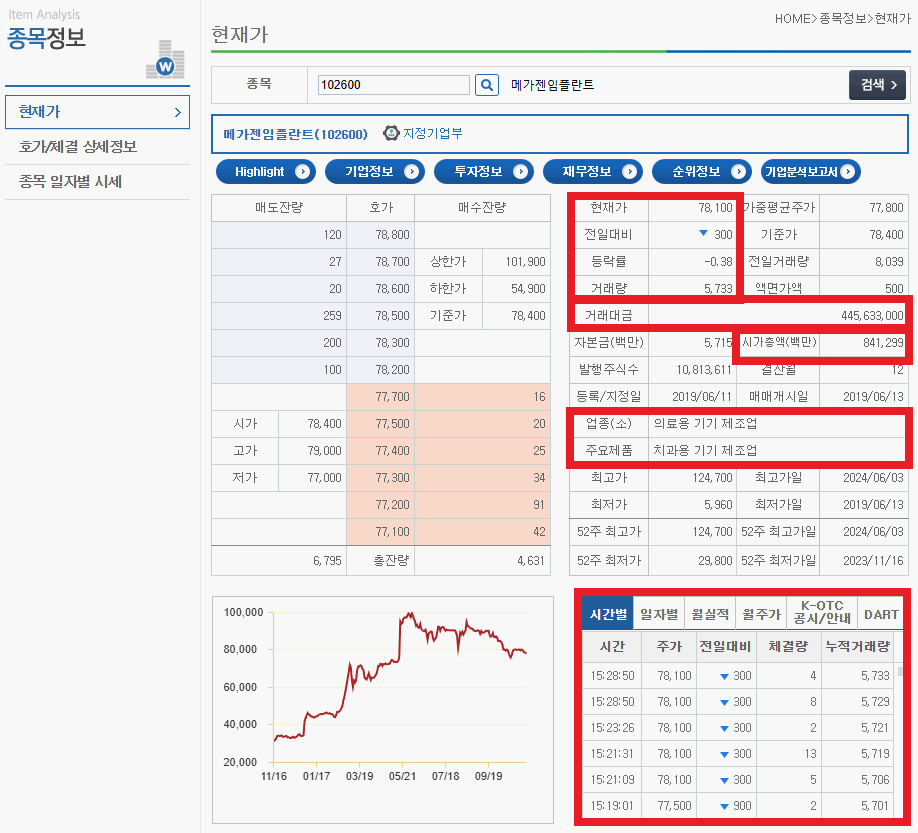Click the info icon next to 지정기업부
The image size is (918, 833).
tap(389, 132)
